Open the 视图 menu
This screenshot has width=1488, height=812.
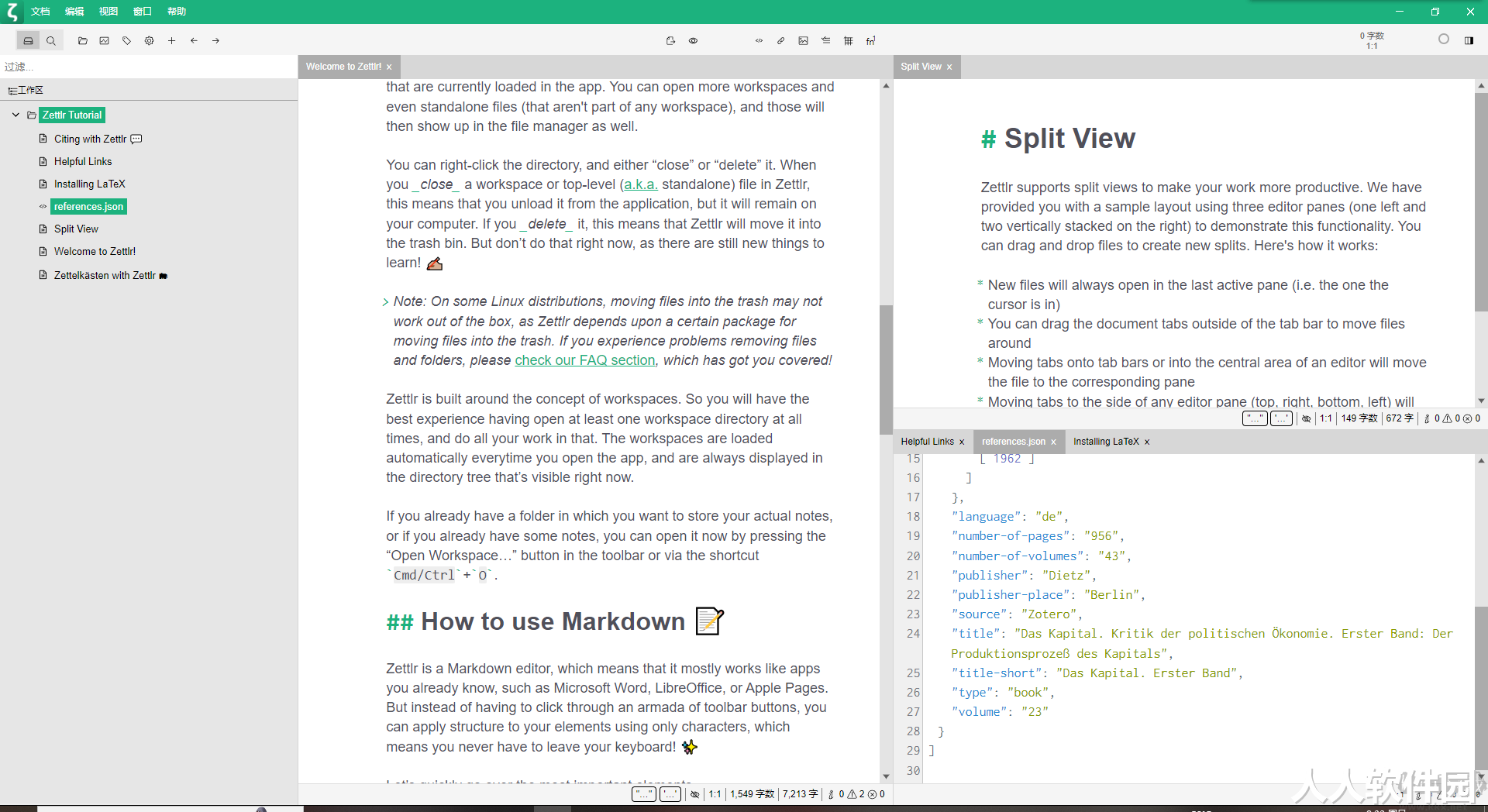pyautogui.click(x=108, y=12)
